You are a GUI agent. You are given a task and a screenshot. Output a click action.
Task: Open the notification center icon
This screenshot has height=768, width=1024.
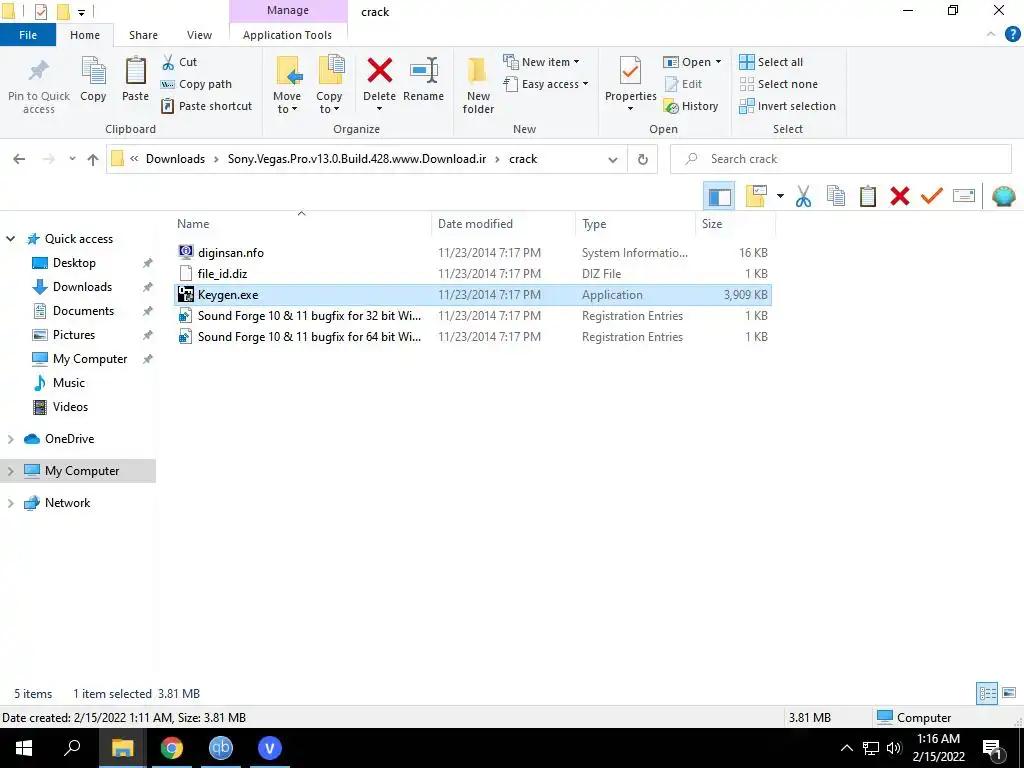pos(992,748)
